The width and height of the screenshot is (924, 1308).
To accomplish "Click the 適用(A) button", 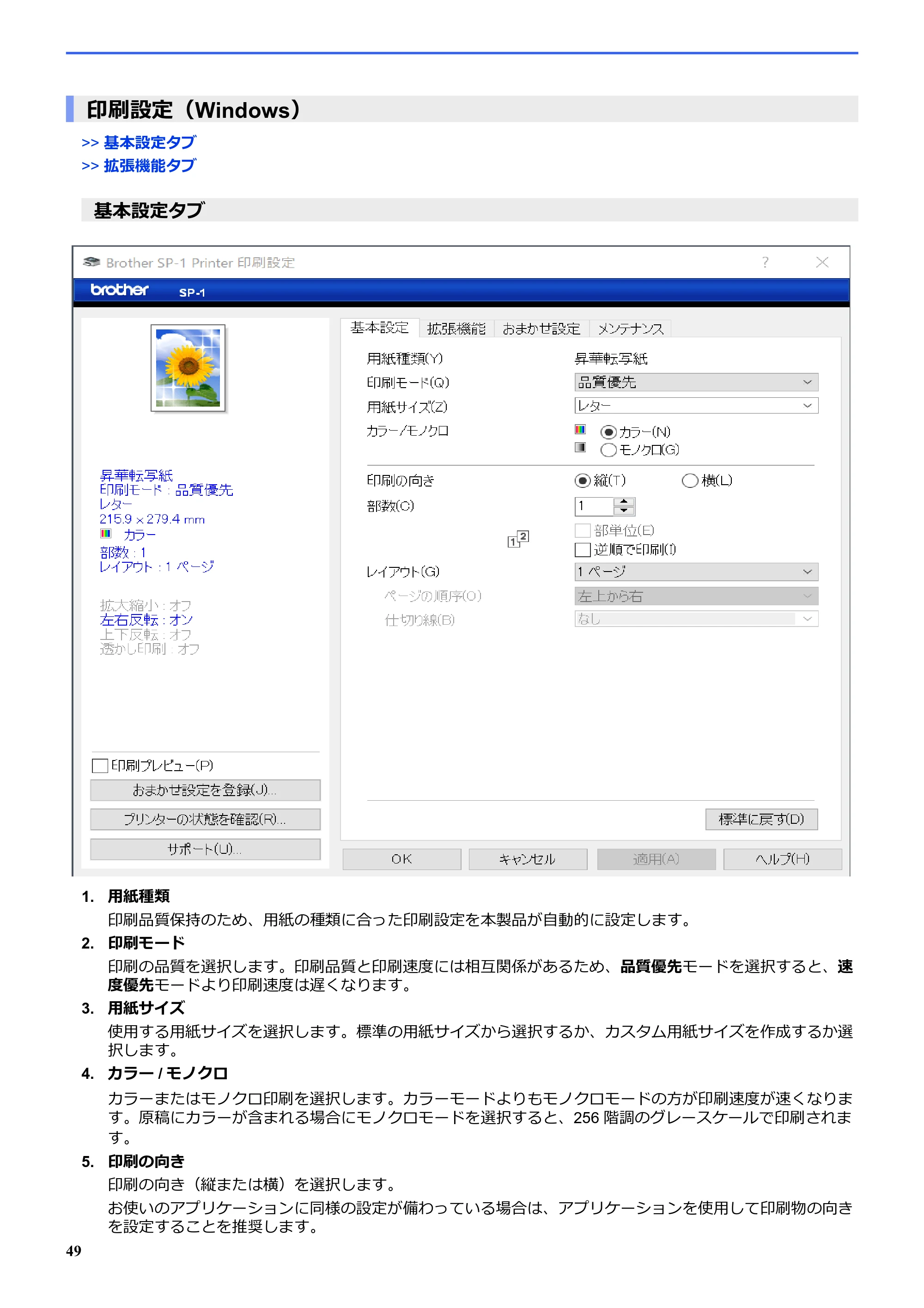I will pos(656,859).
